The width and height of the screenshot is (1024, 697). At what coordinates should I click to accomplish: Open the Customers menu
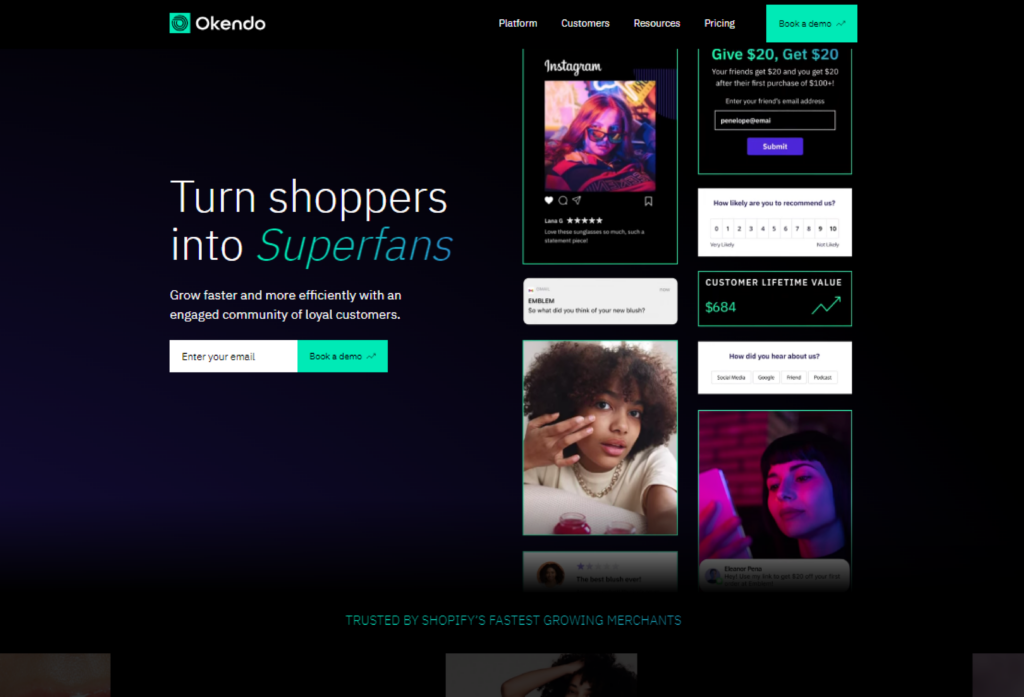585,24
